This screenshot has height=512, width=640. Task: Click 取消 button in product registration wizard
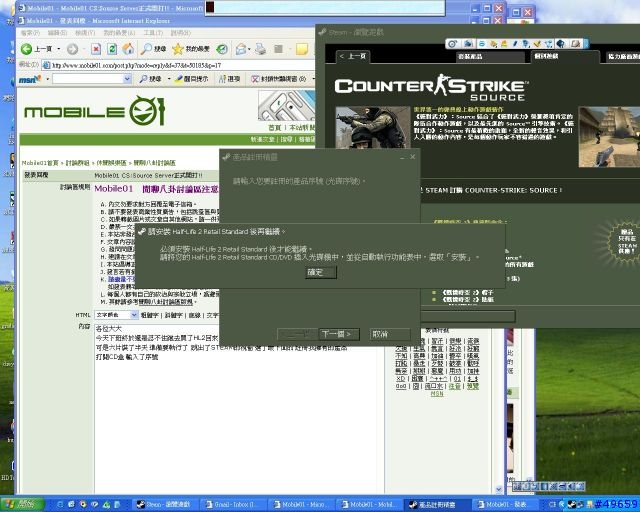click(390, 334)
